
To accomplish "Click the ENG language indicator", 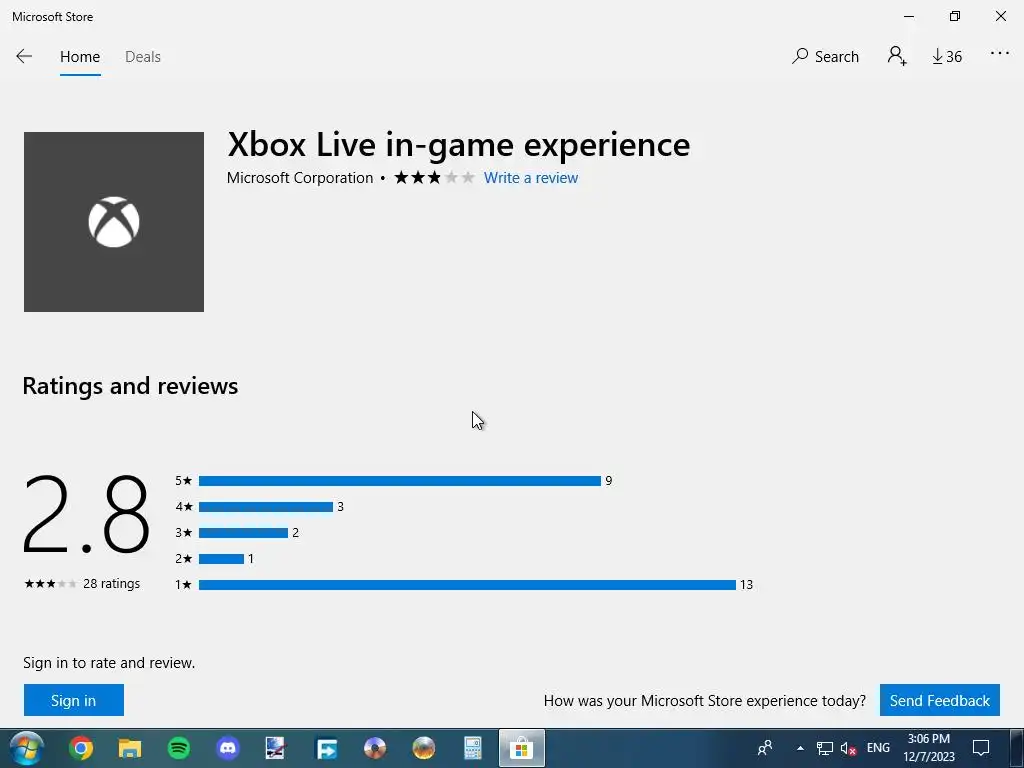I will click(x=878, y=748).
